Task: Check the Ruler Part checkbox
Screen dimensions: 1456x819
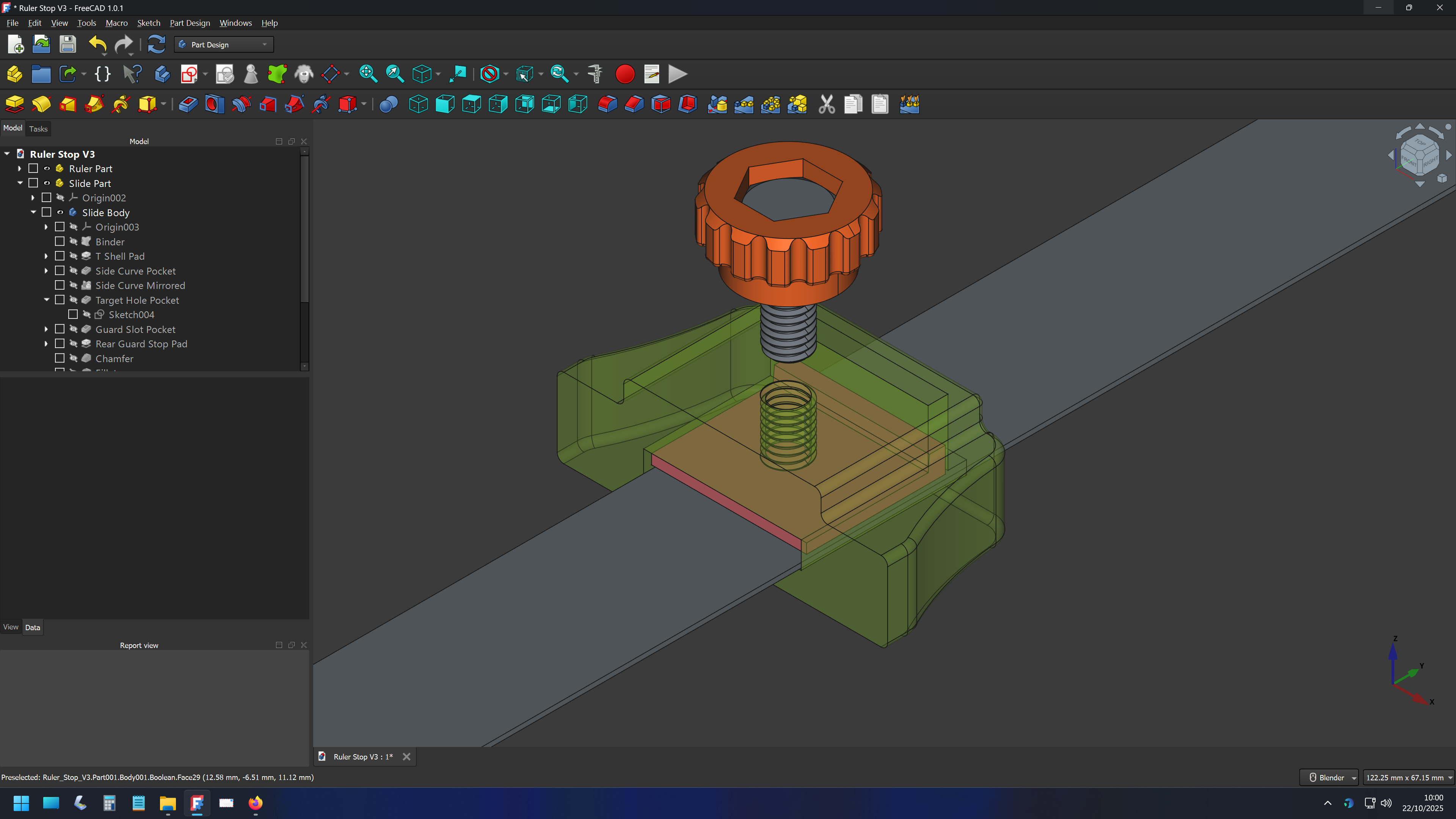Action: (x=33, y=168)
